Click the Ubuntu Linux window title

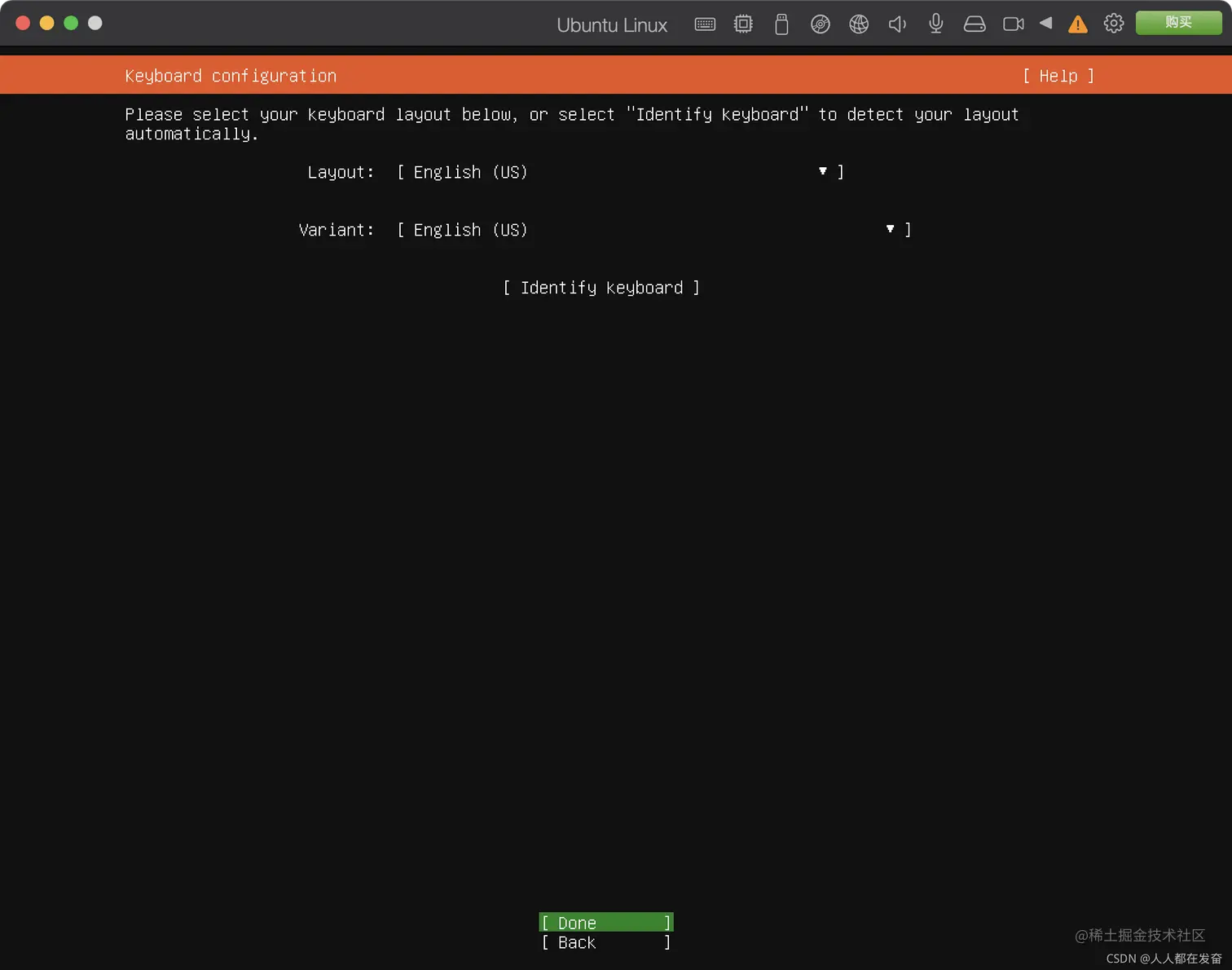coord(612,25)
